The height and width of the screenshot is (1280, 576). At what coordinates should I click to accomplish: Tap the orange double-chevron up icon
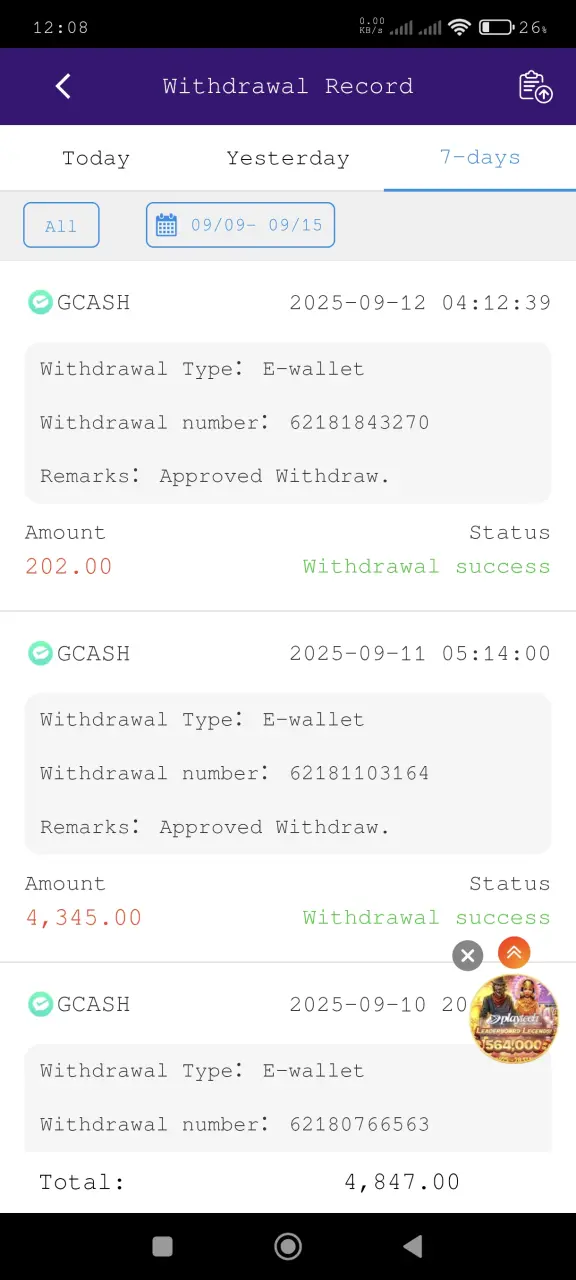click(514, 952)
